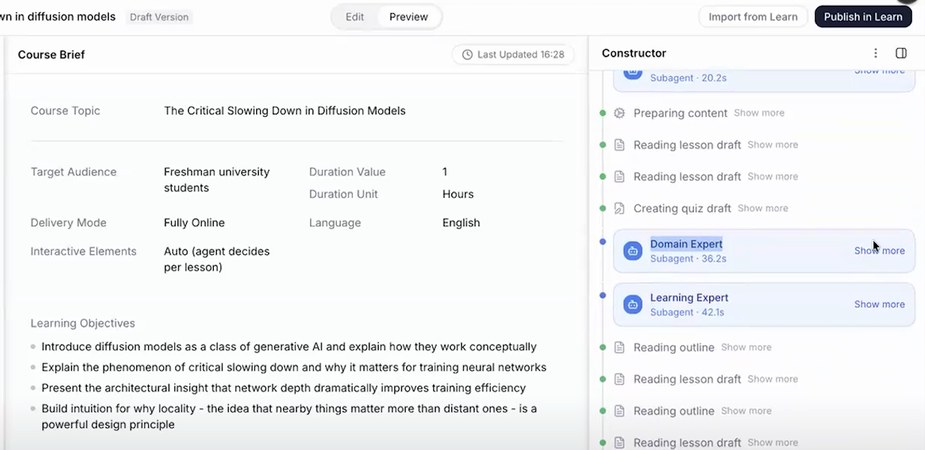Click the Creating quiz draft step
925x450 pixels.
click(x=682, y=208)
